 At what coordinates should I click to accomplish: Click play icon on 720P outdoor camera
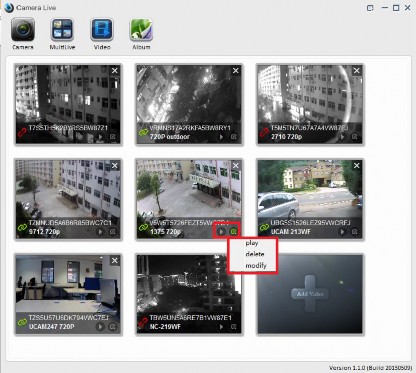[221, 137]
